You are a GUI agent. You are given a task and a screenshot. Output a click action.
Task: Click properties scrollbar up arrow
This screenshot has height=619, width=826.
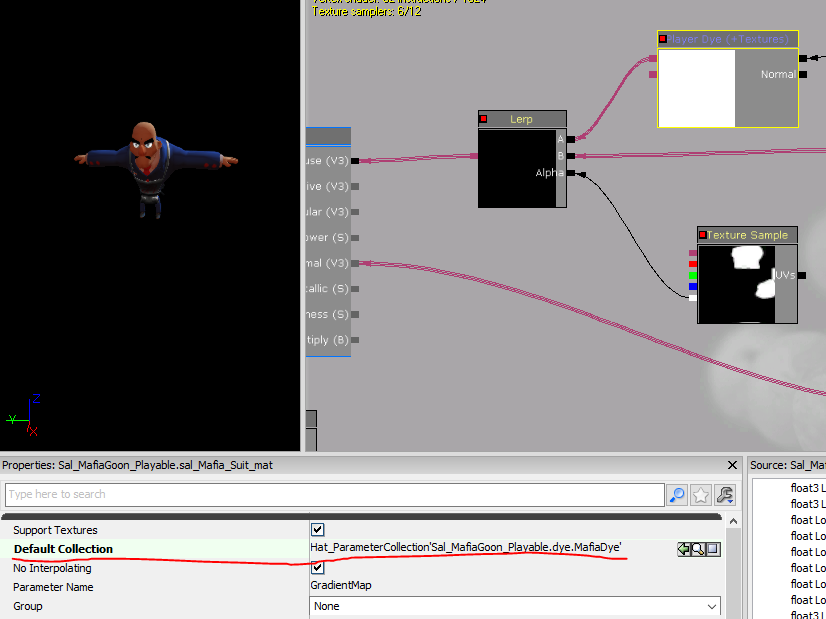(733, 522)
